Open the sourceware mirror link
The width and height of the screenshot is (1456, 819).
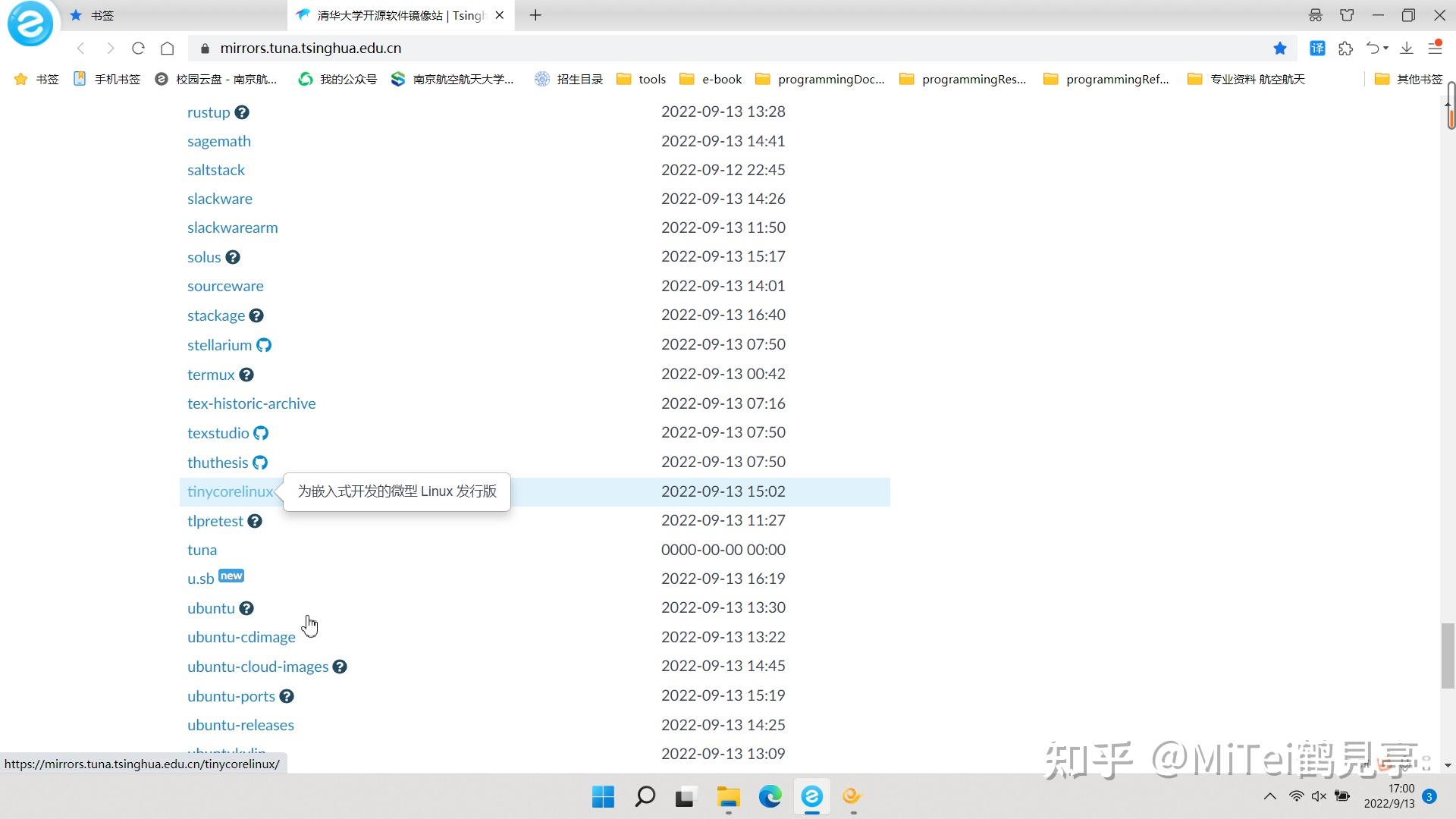coord(226,286)
